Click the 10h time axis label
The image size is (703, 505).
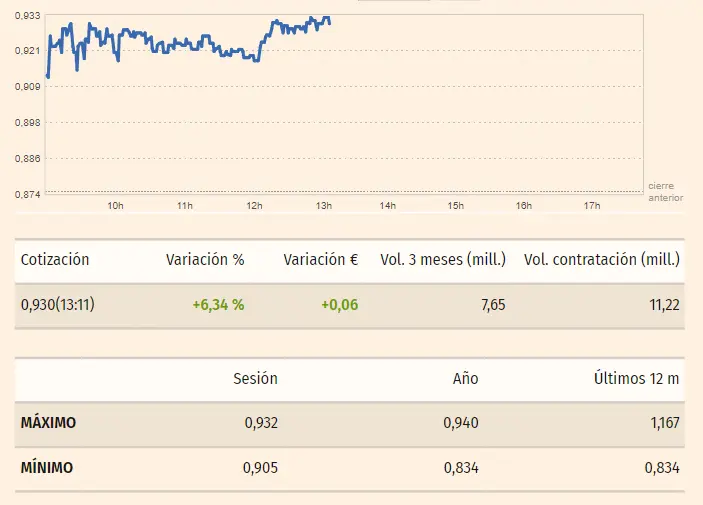[x=115, y=207]
